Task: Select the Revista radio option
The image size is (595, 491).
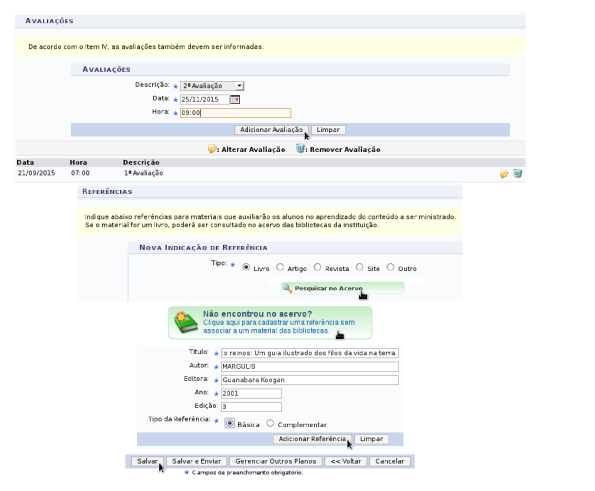Action: pyautogui.click(x=317, y=267)
